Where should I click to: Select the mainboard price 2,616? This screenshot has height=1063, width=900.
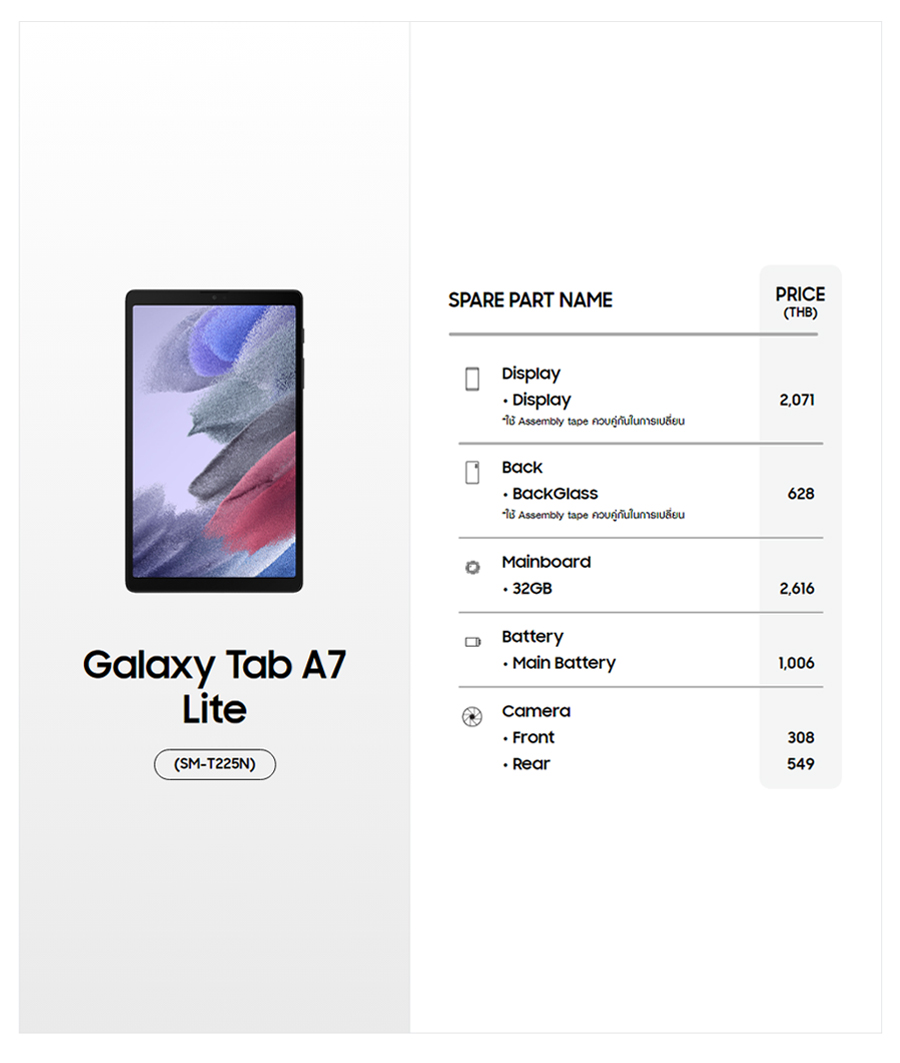coord(797,589)
